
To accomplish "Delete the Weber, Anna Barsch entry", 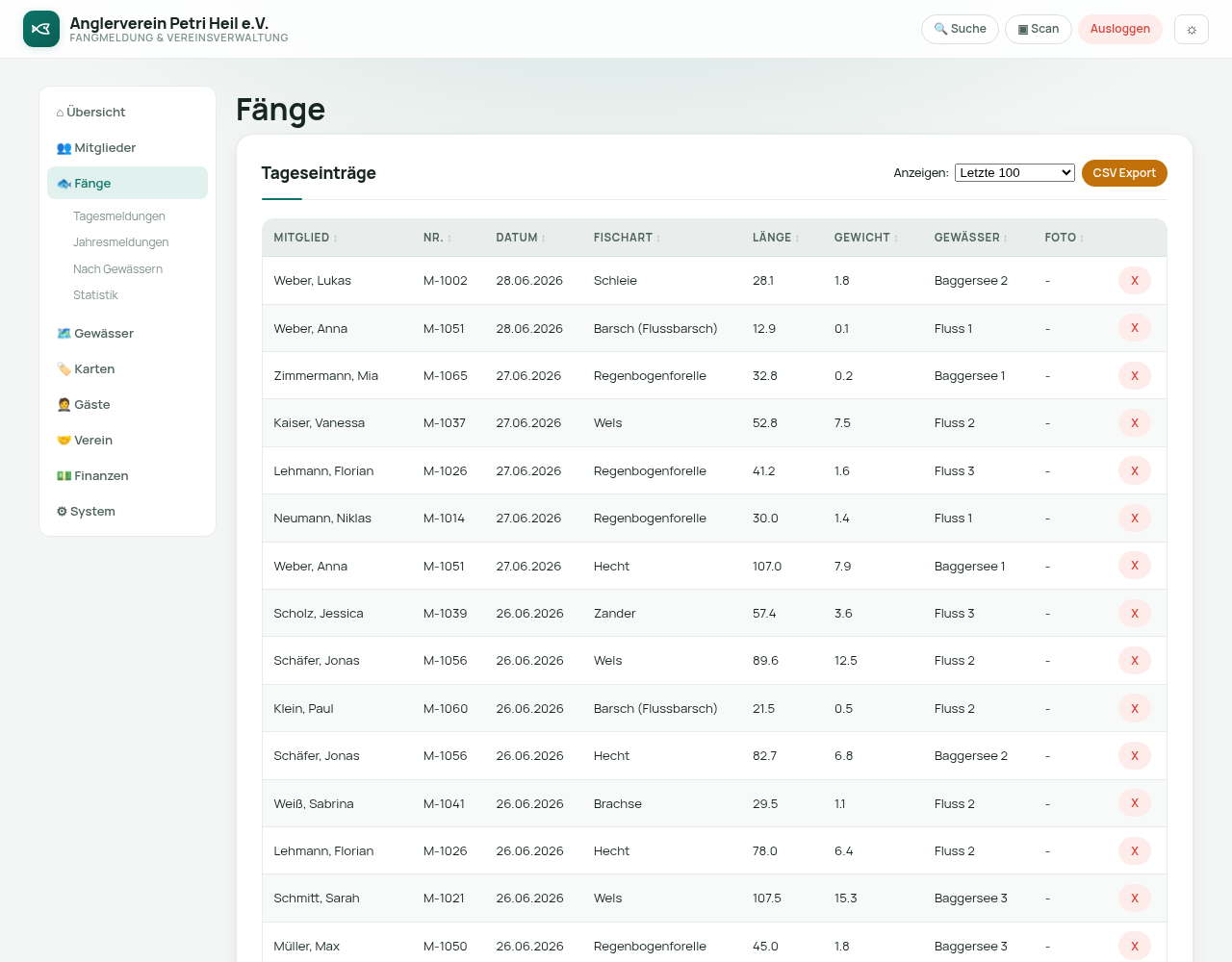I will coord(1135,328).
